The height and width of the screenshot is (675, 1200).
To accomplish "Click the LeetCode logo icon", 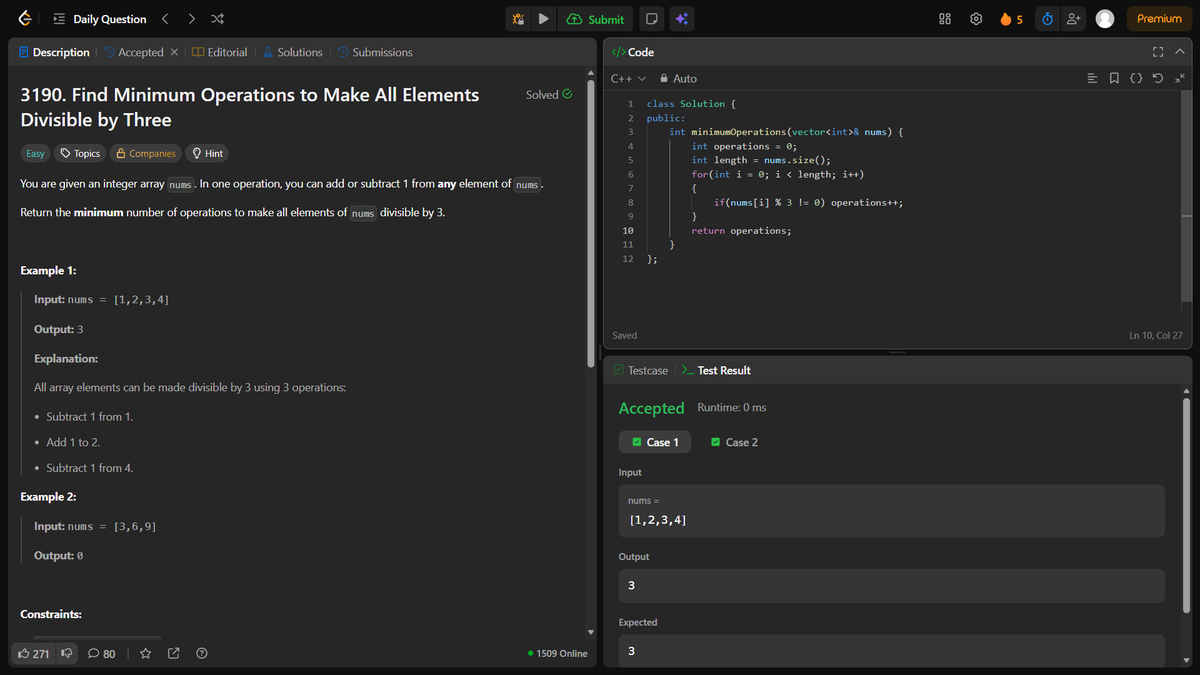I will pos(24,19).
